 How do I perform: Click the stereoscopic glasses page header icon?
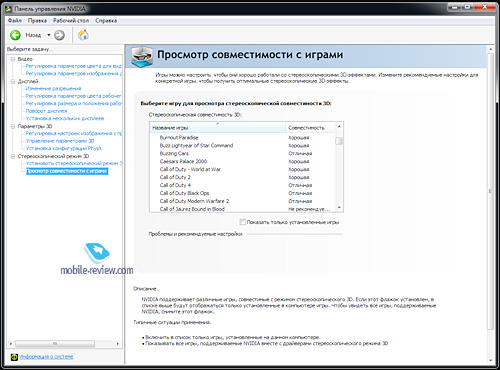pyautogui.click(x=142, y=56)
